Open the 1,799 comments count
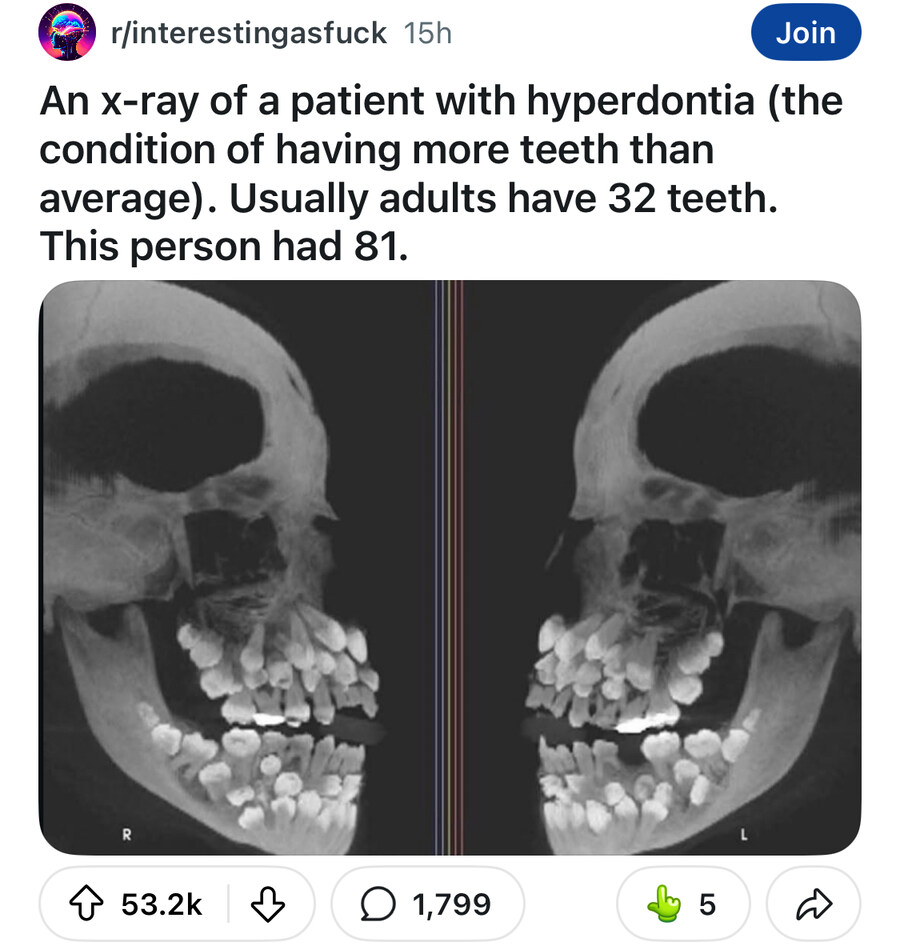This screenshot has width=900, height=946. point(452,904)
